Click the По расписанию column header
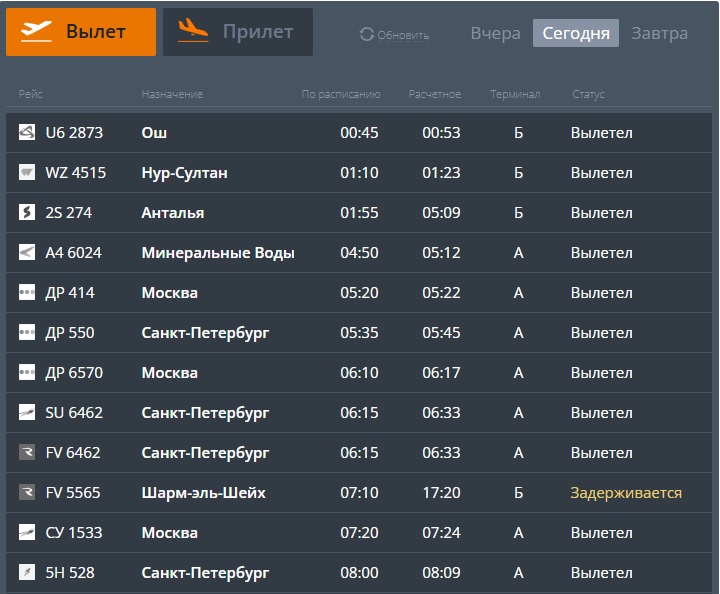720x594 pixels. 341,95
